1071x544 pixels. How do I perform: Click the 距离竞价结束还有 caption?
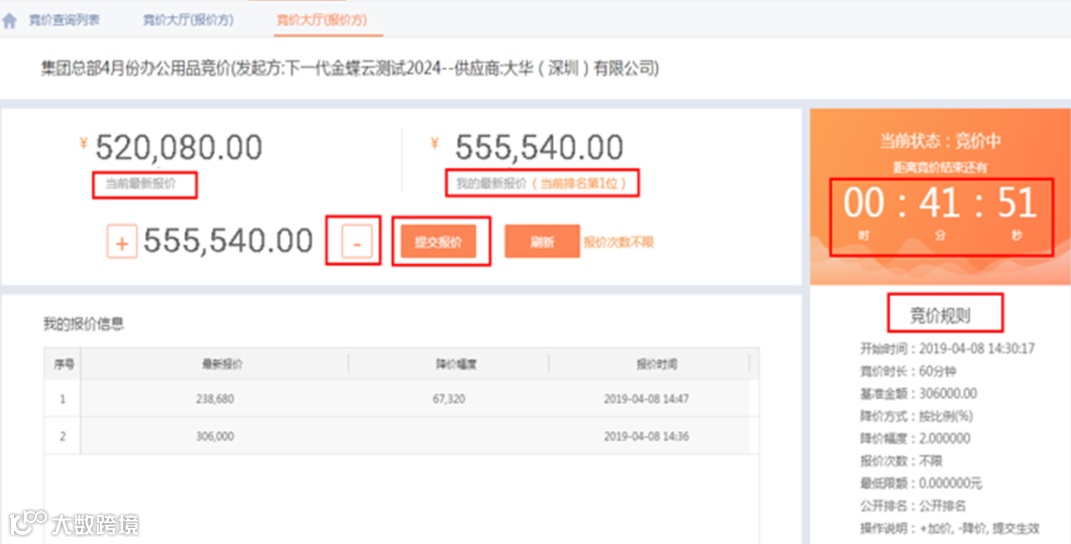(x=940, y=167)
